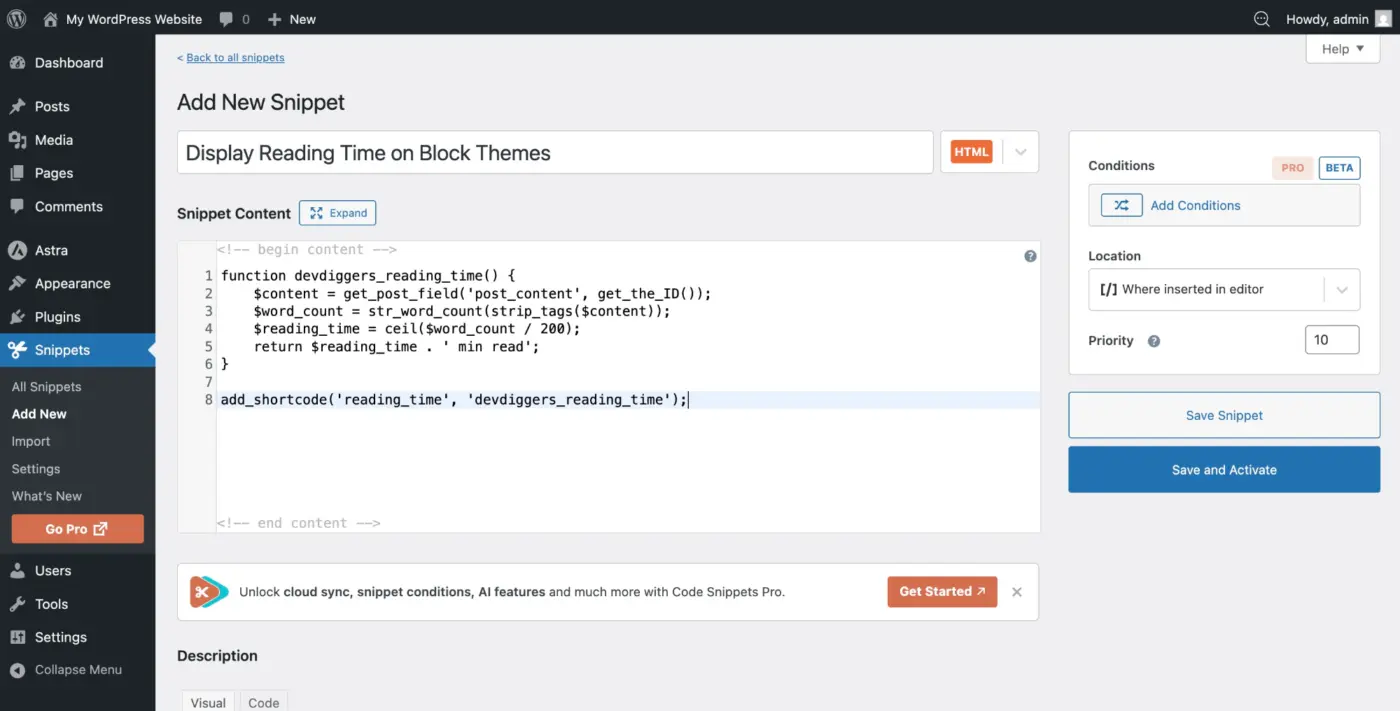This screenshot has height=711, width=1400.
Task: Go to All Snippets submenu
Action: (46, 387)
